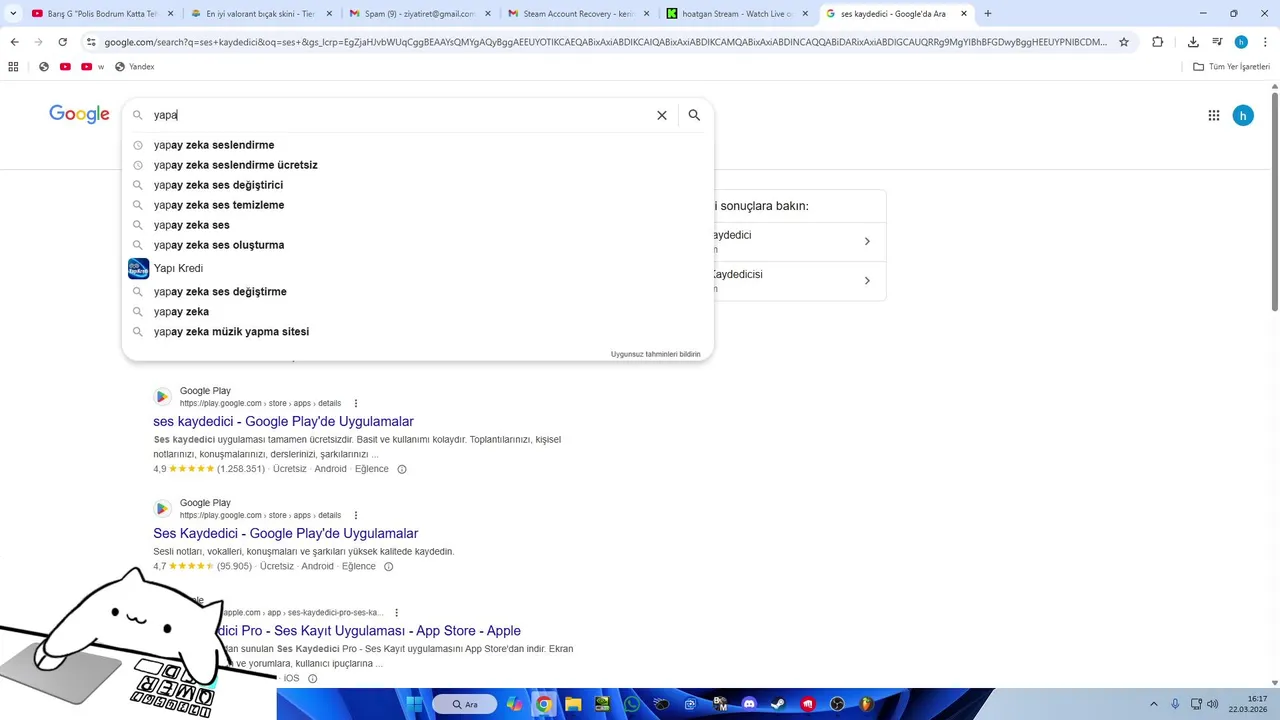Switch to hoatgan Stream Kick tab

point(737,14)
